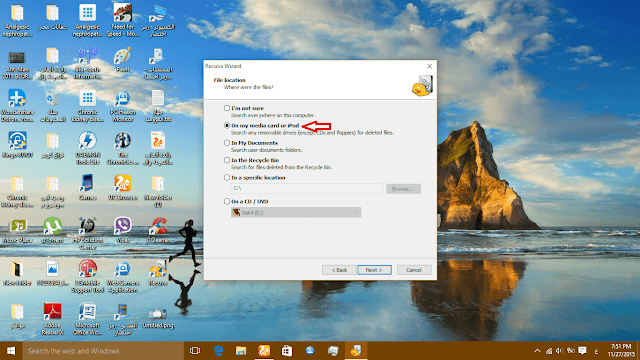This screenshot has width=640, height=360.
Task: Choose "On my media card or iPod" option
Action: tap(227, 126)
